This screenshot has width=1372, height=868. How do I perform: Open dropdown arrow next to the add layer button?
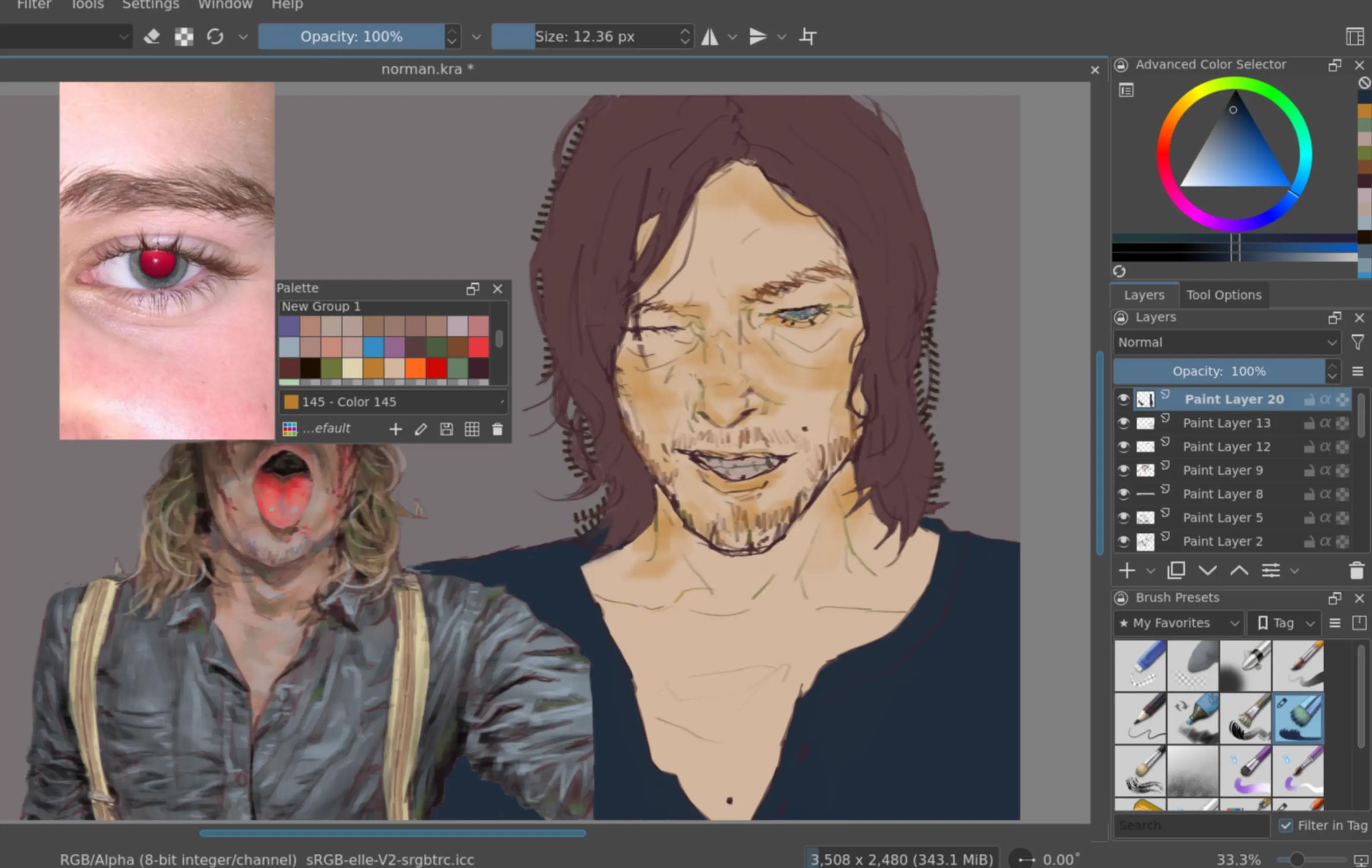1150,571
